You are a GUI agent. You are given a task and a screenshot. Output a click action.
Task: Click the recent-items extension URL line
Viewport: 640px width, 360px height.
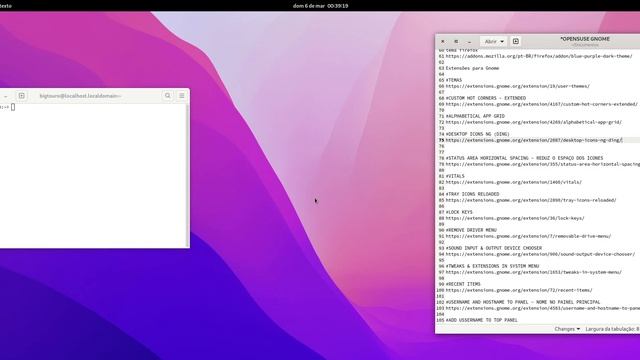pyautogui.click(x=519, y=290)
